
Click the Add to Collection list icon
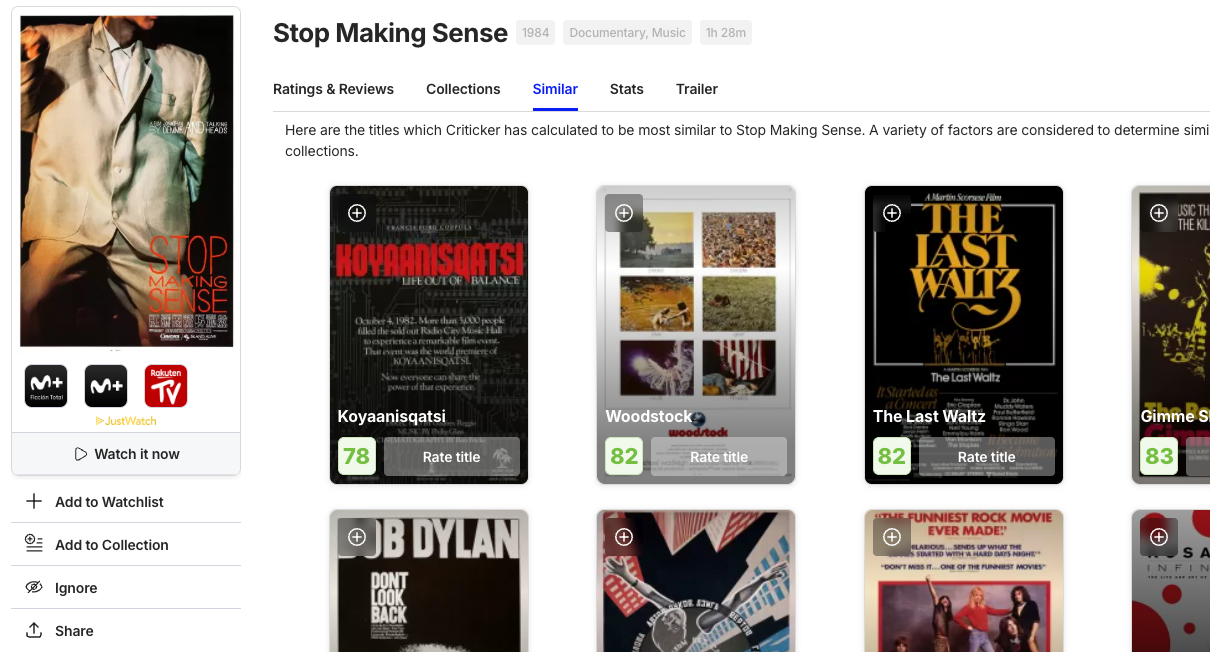pyautogui.click(x=34, y=544)
